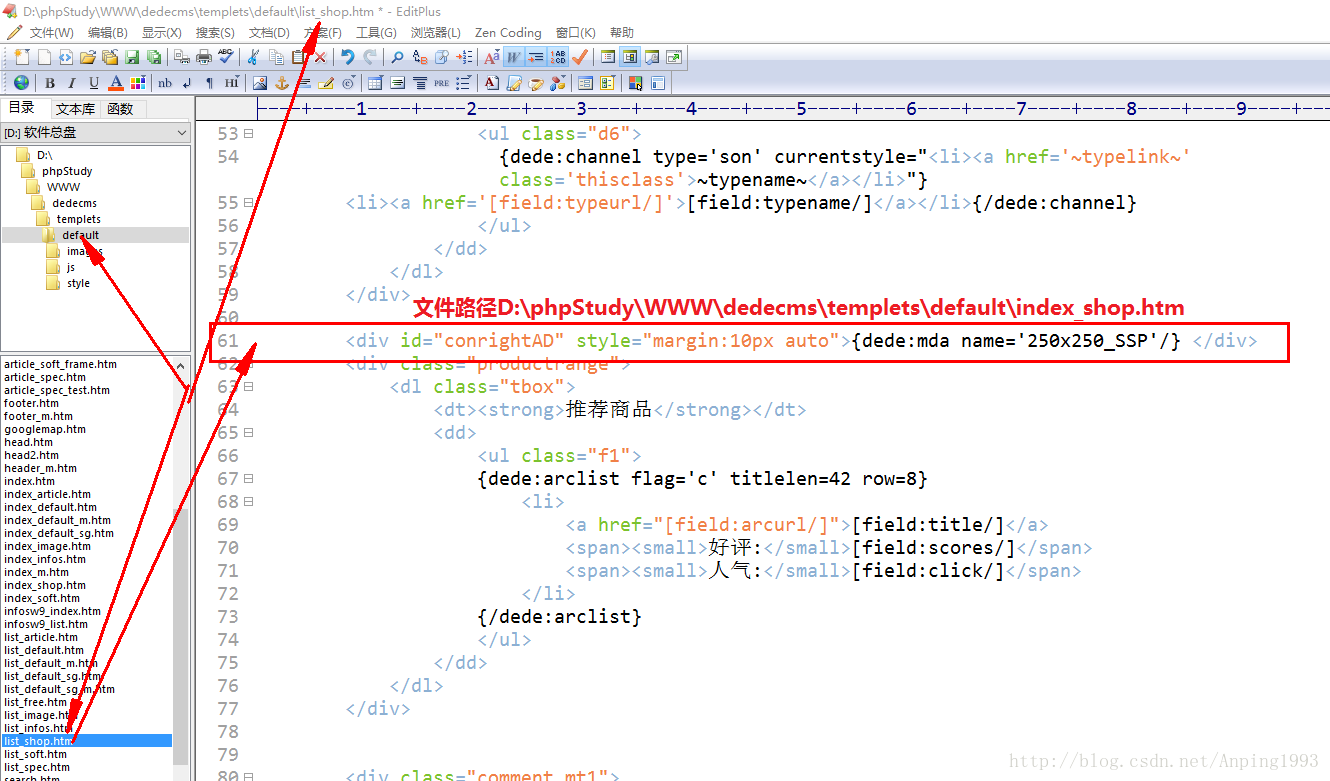
Task: Collapse code fold at line 63
Action: tap(249, 386)
